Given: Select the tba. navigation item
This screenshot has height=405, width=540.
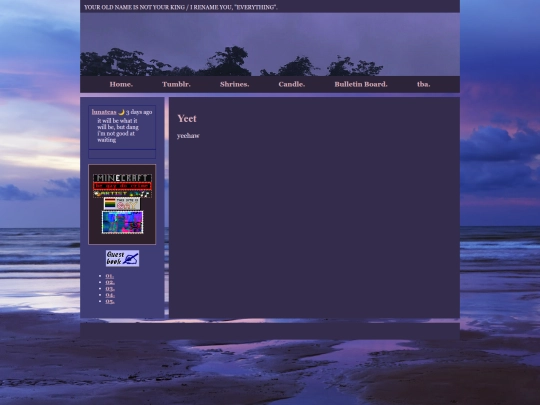Looking at the screenshot, I should [x=424, y=84].
